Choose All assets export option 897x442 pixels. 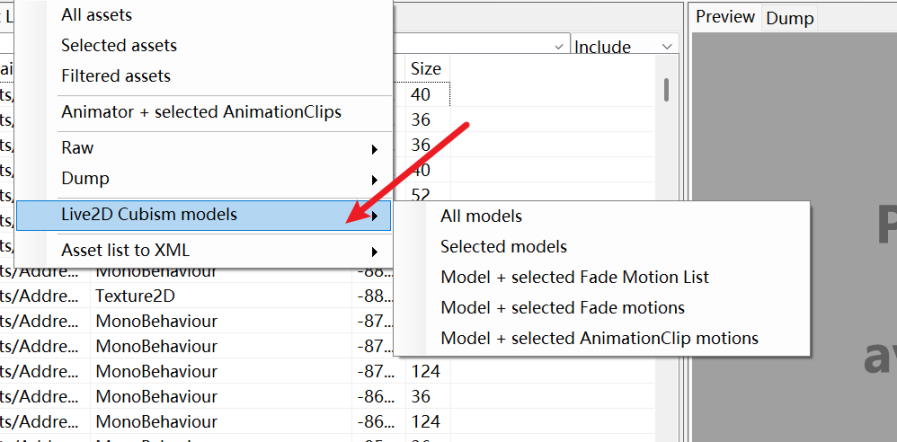point(203,15)
